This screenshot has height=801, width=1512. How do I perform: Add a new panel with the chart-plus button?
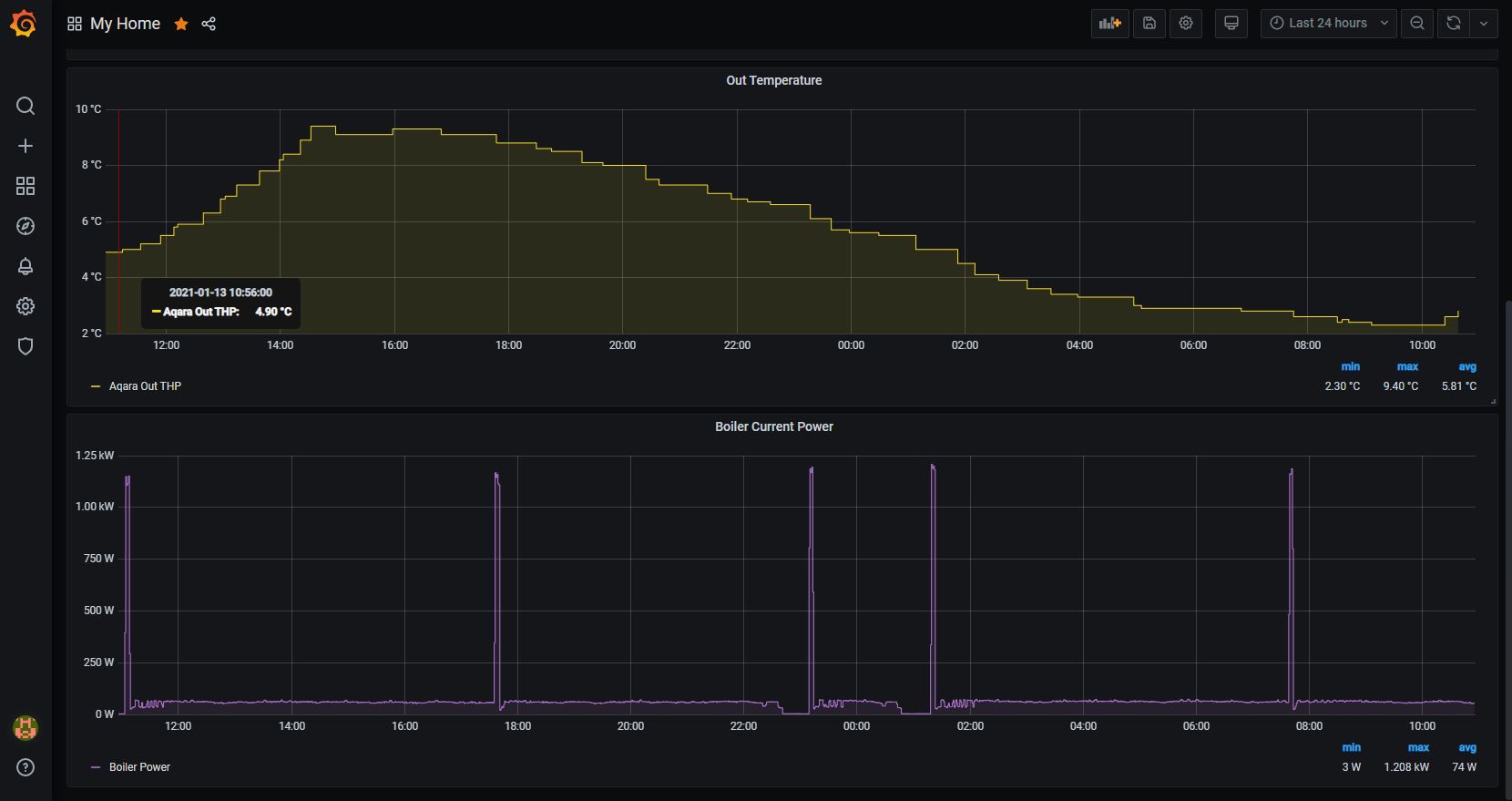point(1109,24)
